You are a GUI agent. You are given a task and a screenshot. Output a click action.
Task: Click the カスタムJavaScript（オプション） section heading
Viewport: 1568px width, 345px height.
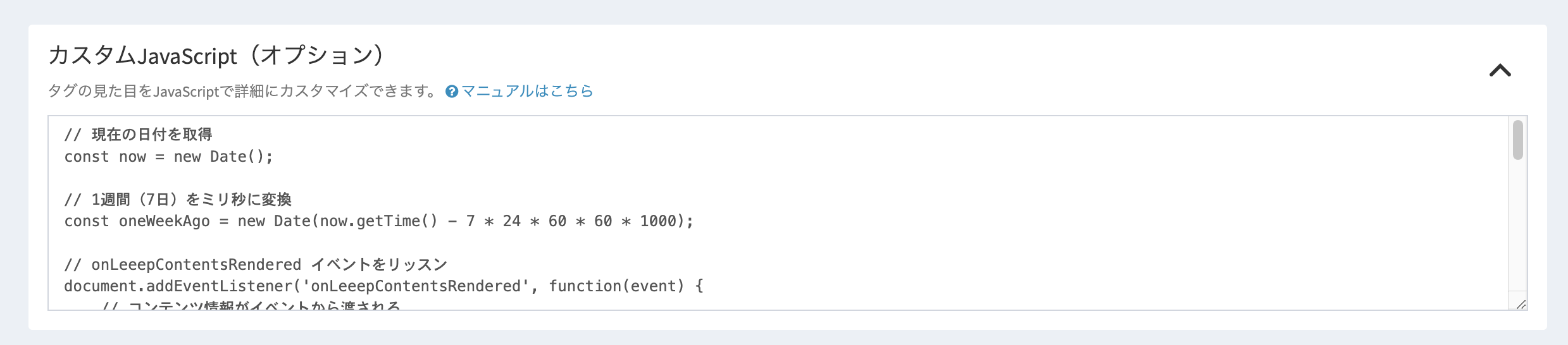(x=216, y=56)
